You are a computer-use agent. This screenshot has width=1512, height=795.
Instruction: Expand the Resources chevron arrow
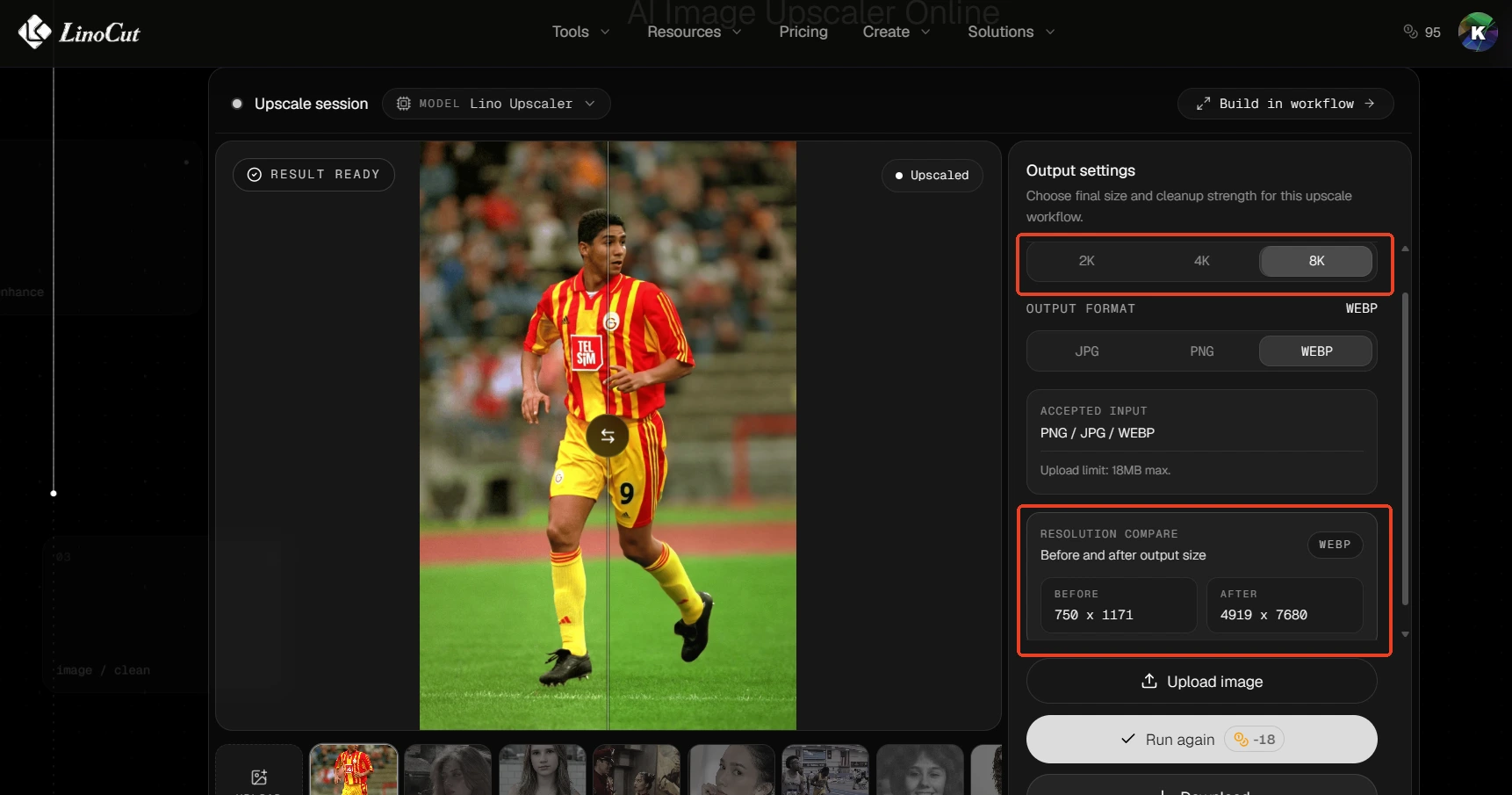(737, 32)
